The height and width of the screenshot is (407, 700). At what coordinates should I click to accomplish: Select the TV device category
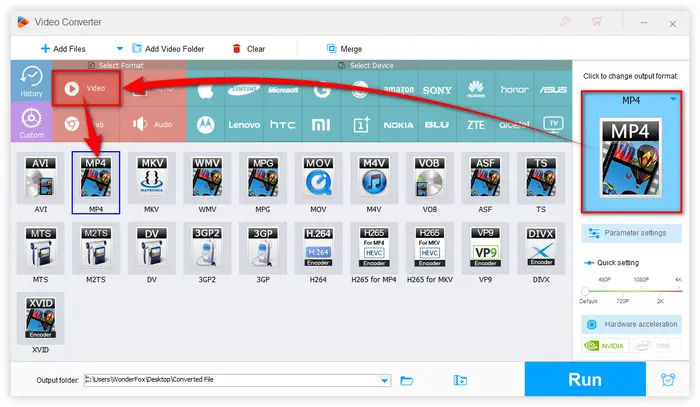pos(553,125)
